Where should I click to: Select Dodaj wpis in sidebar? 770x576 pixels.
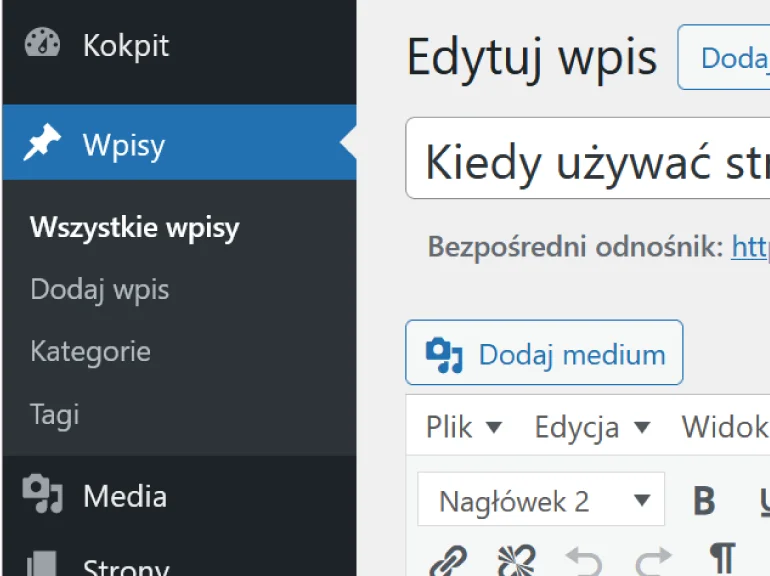click(100, 290)
